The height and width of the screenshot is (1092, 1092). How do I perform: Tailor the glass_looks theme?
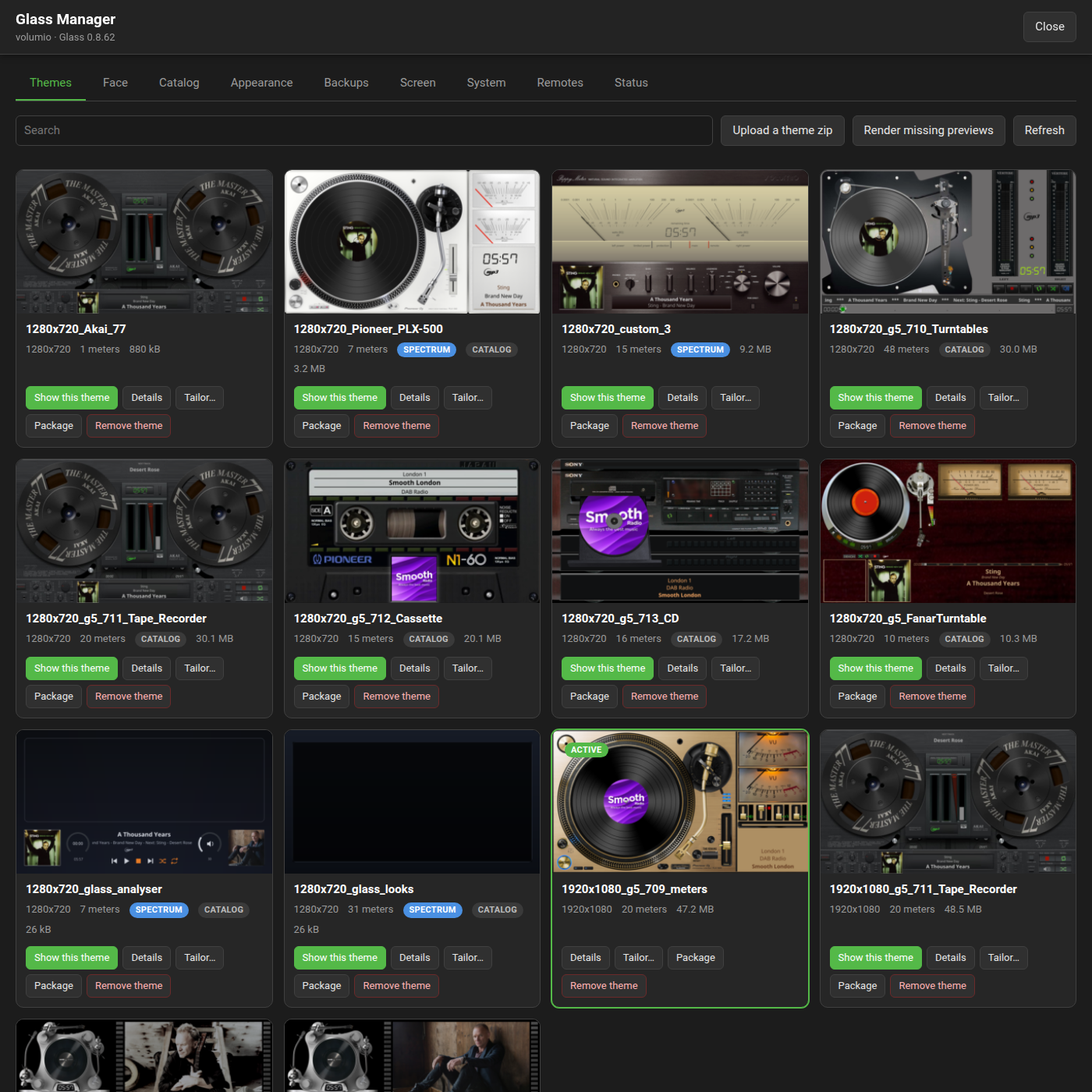pyautogui.click(x=467, y=958)
